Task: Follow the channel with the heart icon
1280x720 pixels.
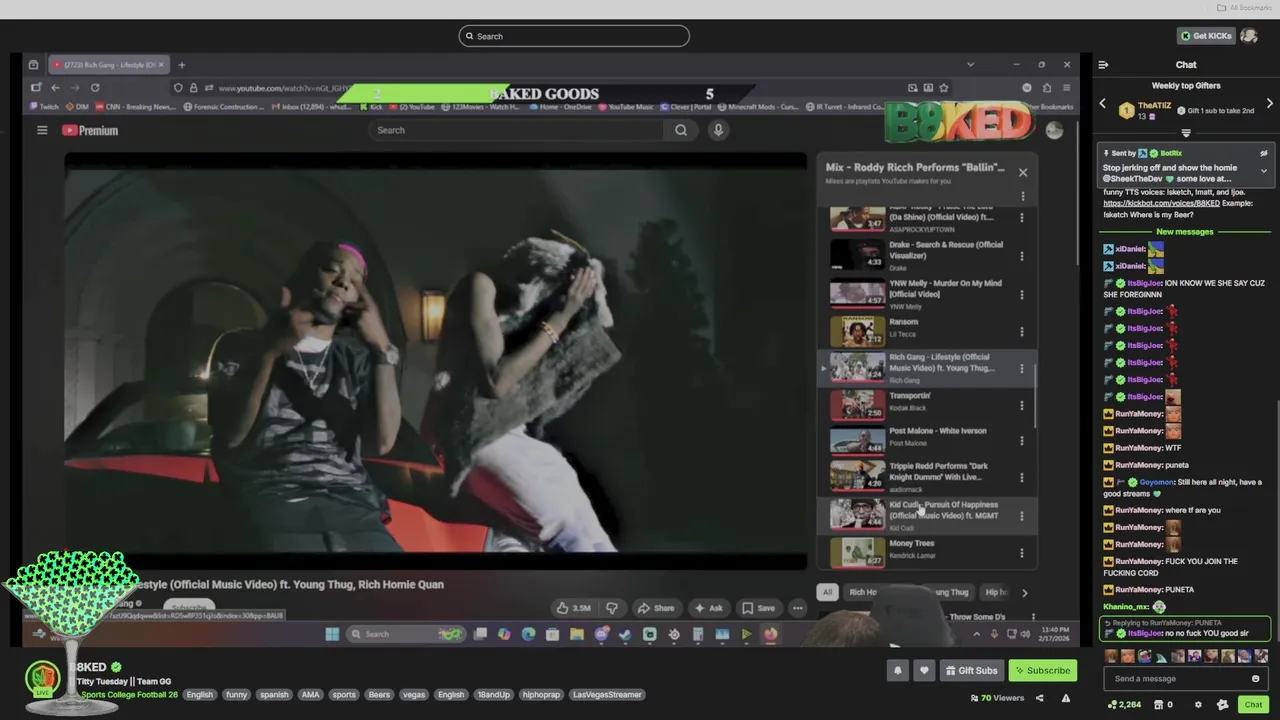Action: pos(924,670)
